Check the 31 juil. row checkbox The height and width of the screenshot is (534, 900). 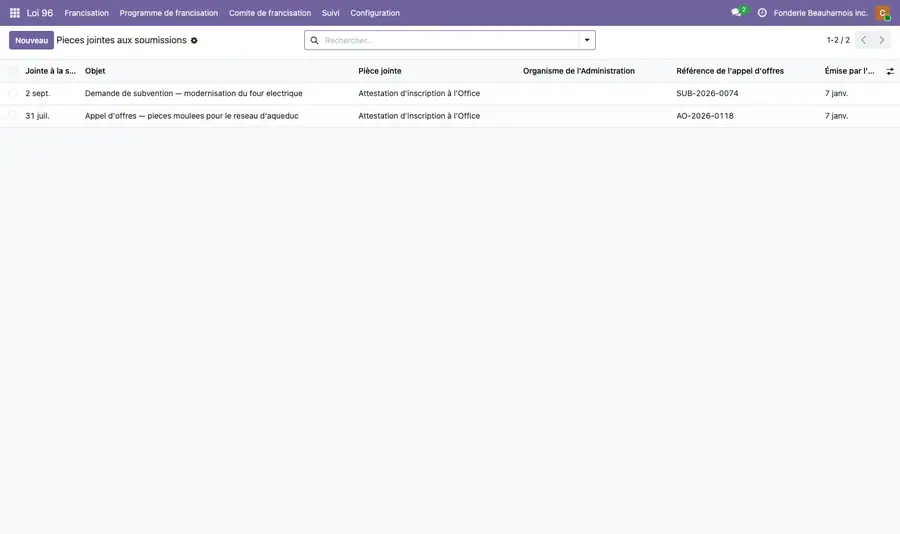[x=13, y=115]
